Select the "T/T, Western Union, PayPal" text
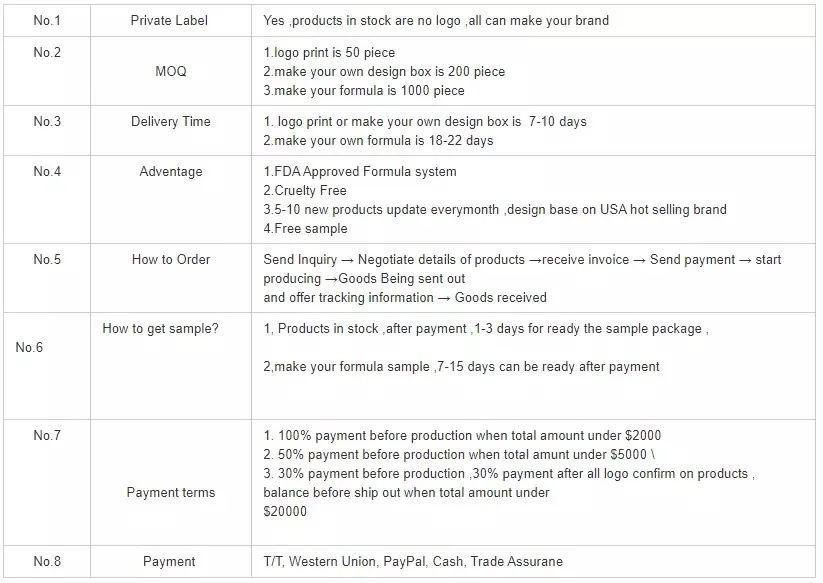Viewport: 823px width, 583px height. tap(345, 562)
